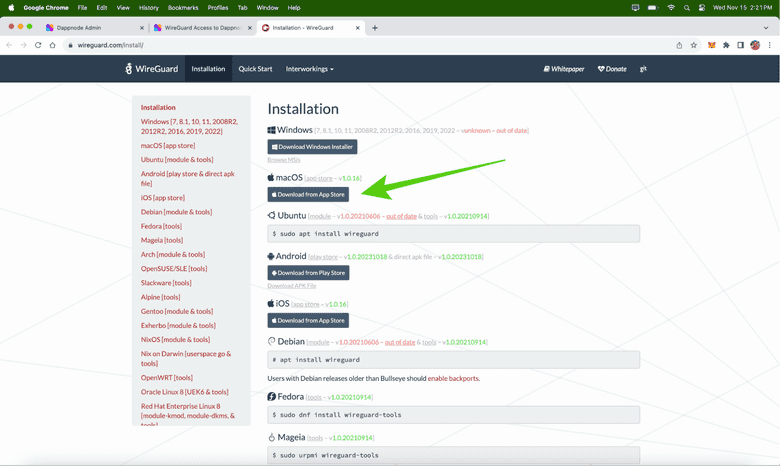Open the Chrome extensions puzzle icon

(x=726, y=45)
